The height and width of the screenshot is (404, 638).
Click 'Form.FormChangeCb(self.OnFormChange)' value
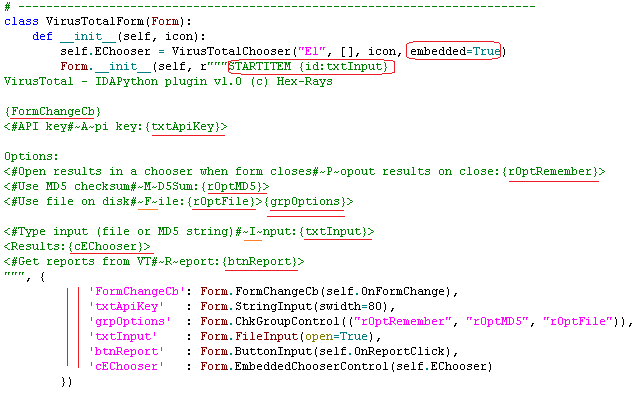(326, 291)
